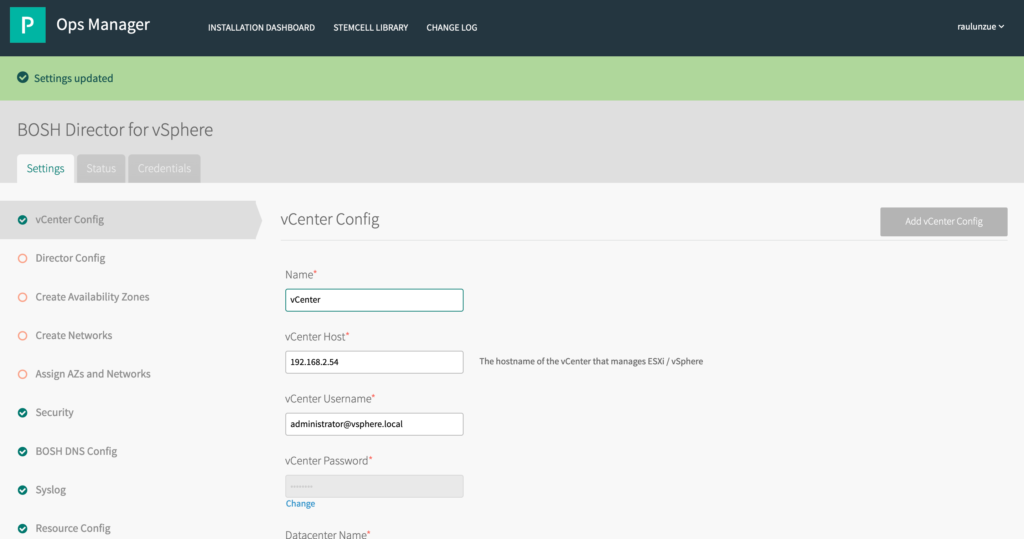Screen dimensions: 1024x539
Task: Switch to the Status tab
Action: tap(101, 169)
